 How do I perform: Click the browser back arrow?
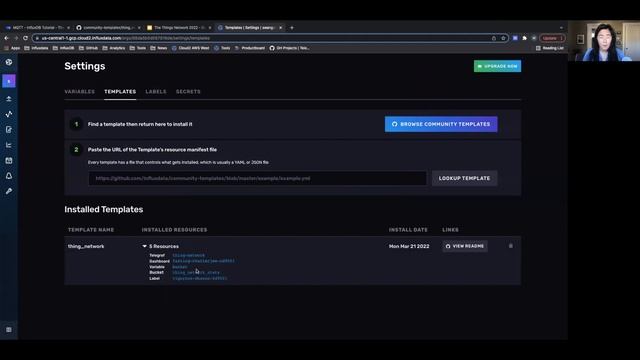(7, 38)
